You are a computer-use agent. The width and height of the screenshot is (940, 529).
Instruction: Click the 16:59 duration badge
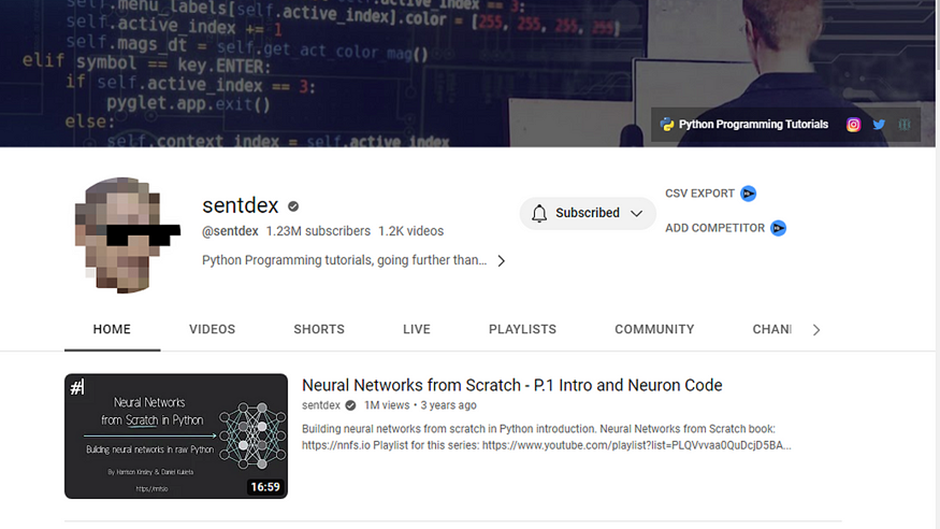(x=265, y=486)
